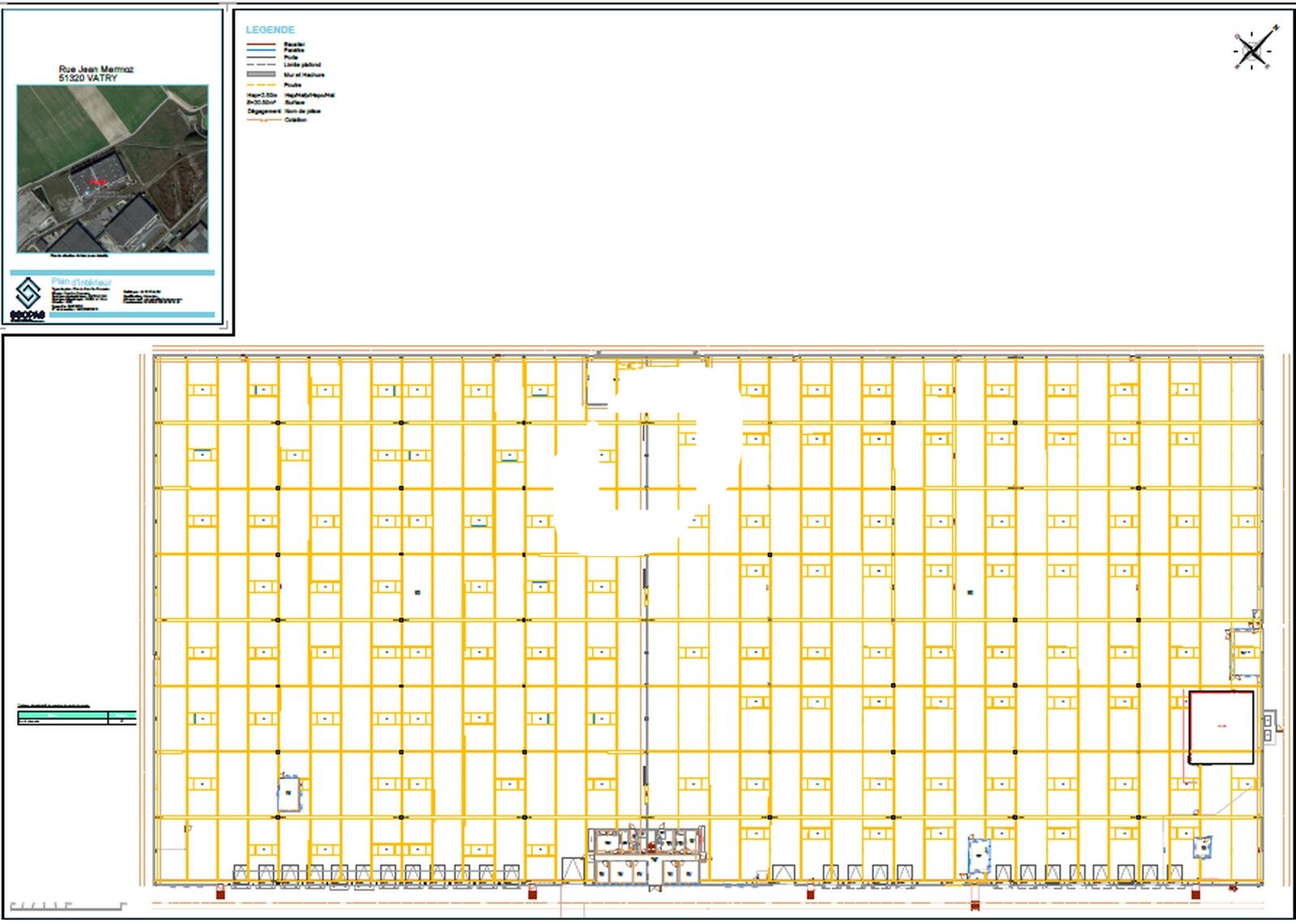
Task: Select the small blue room at bottom-left
Action: pyautogui.click(x=288, y=794)
